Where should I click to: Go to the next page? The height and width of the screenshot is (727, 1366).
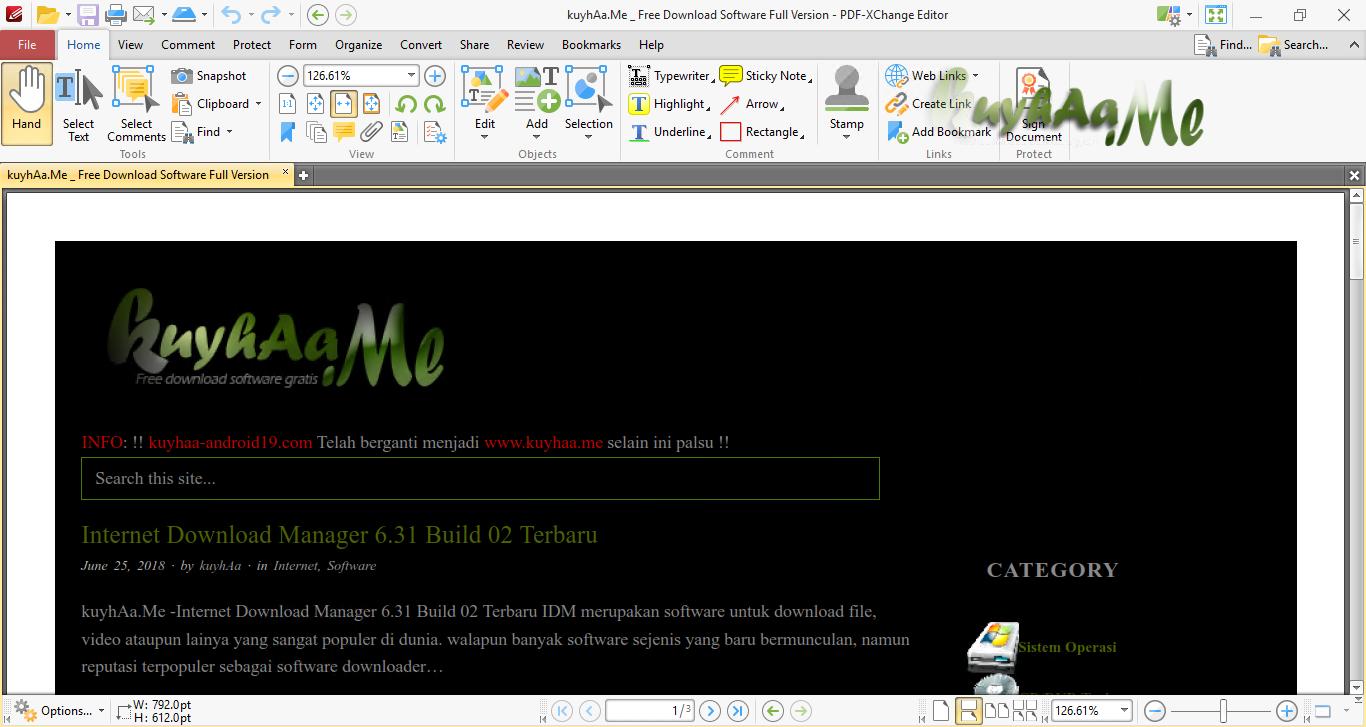tap(710, 711)
